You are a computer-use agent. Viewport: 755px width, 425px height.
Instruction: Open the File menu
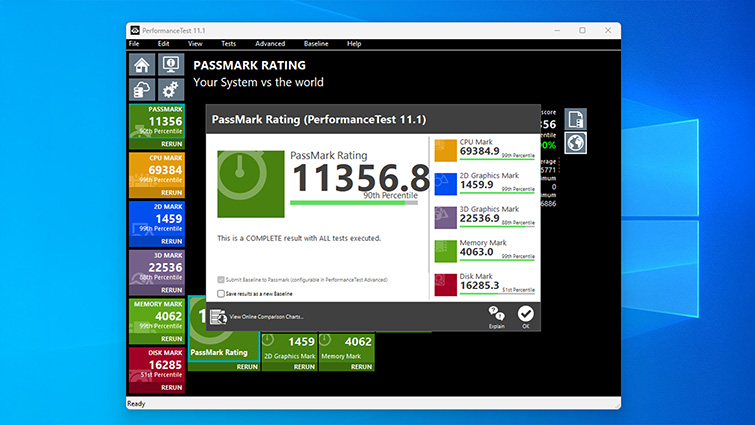(134, 44)
